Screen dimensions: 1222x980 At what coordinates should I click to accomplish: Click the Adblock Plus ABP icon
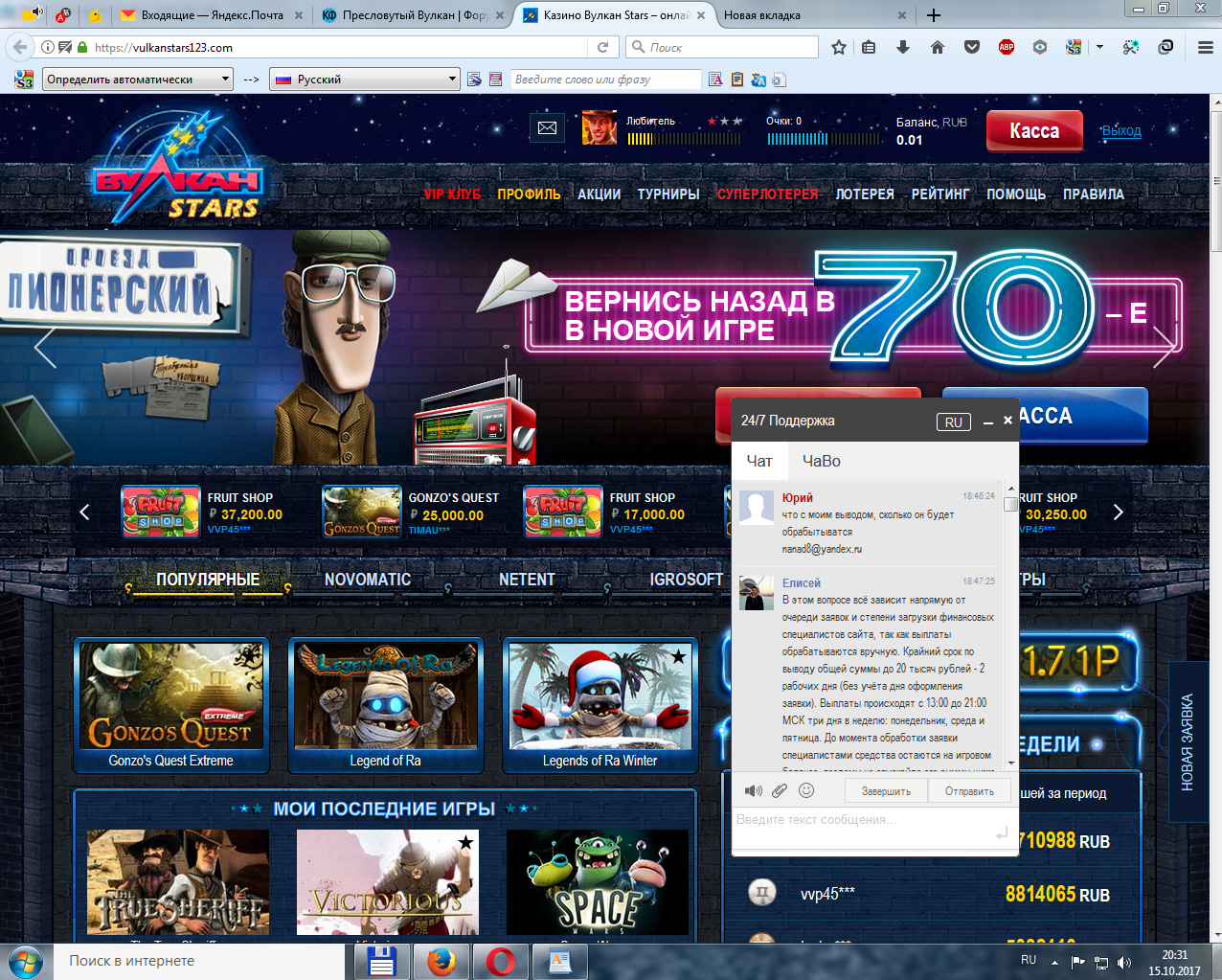(x=1007, y=47)
